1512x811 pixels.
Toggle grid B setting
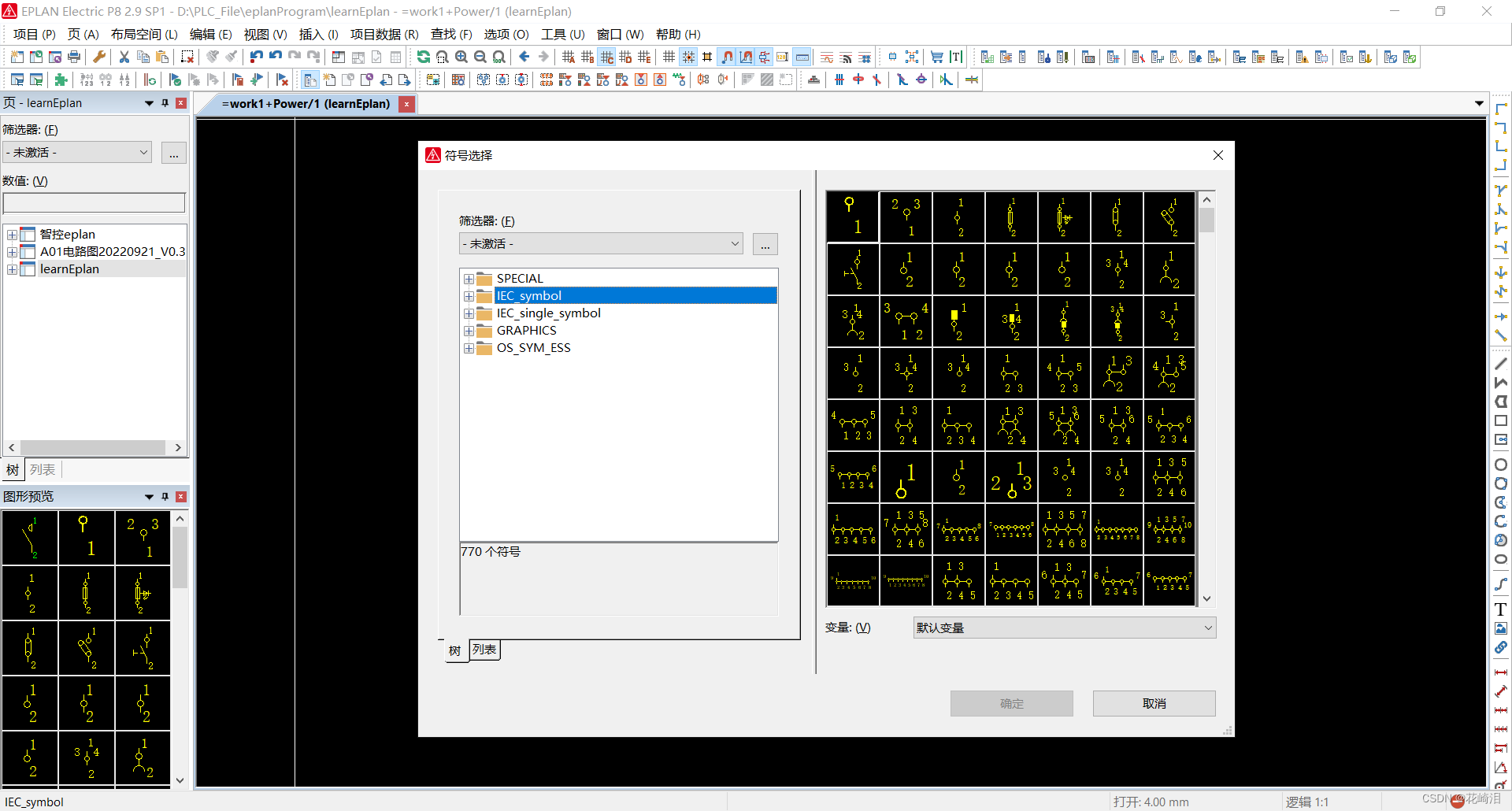(x=587, y=57)
